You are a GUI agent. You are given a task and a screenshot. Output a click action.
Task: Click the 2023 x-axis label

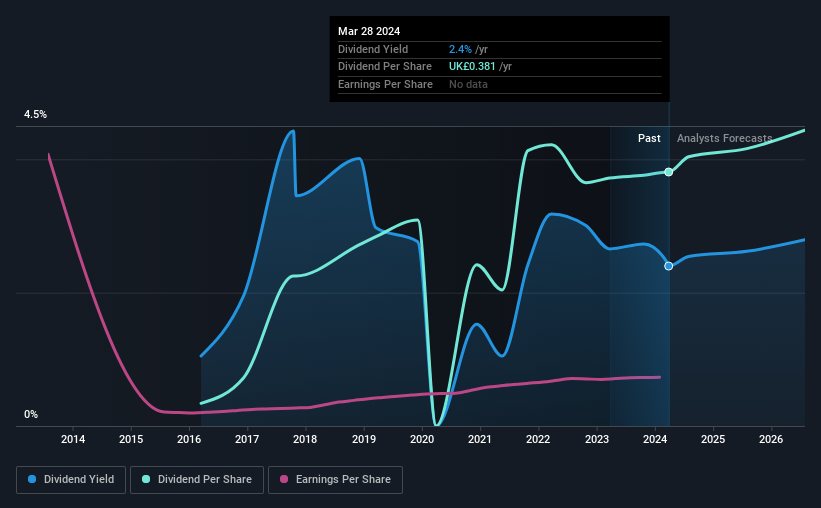(597, 439)
